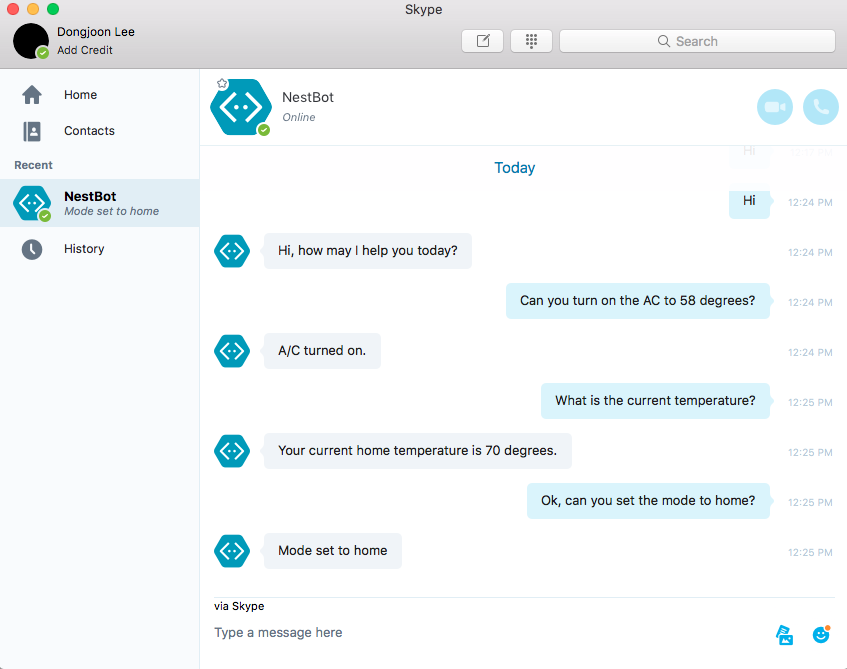Click the 'Hi' message sent at 12:24 PM
Viewport: 847px width, 669px height.
(x=749, y=202)
